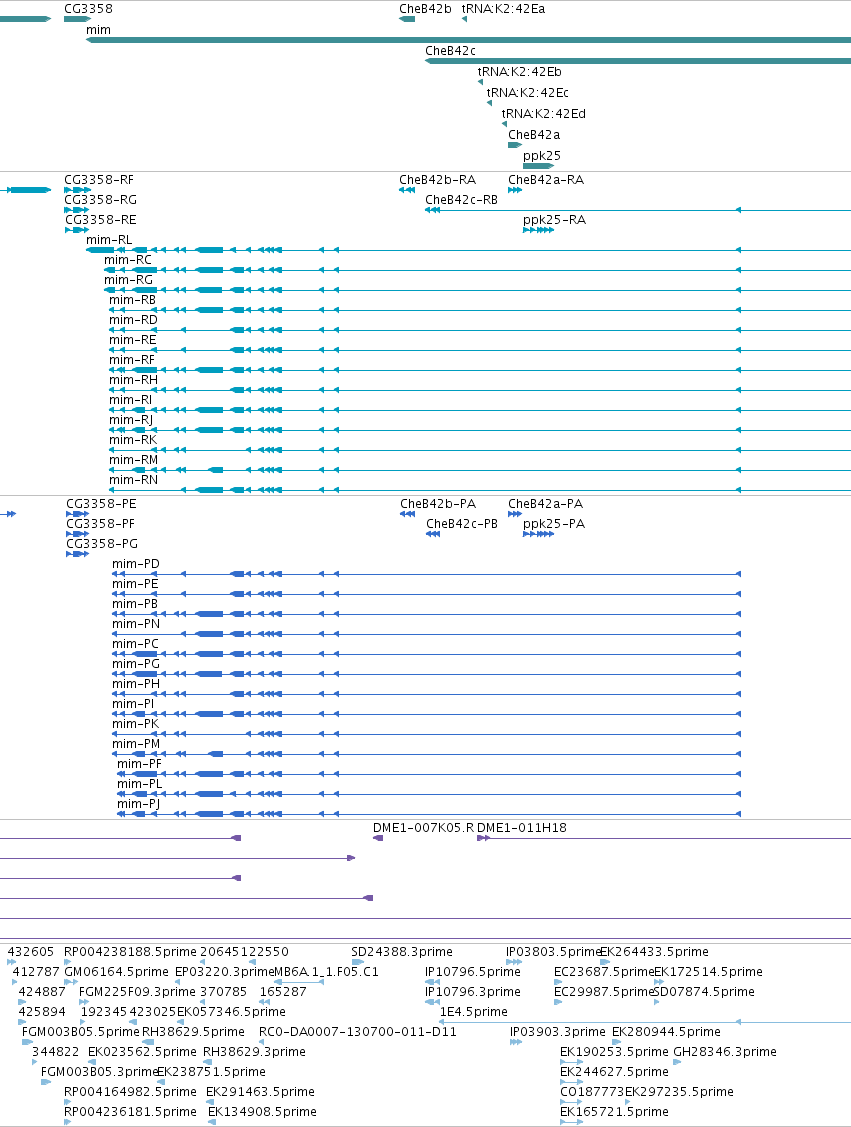Open the CG3358-RF transcript
The width and height of the screenshot is (851, 1127).
tap(99, 180)
